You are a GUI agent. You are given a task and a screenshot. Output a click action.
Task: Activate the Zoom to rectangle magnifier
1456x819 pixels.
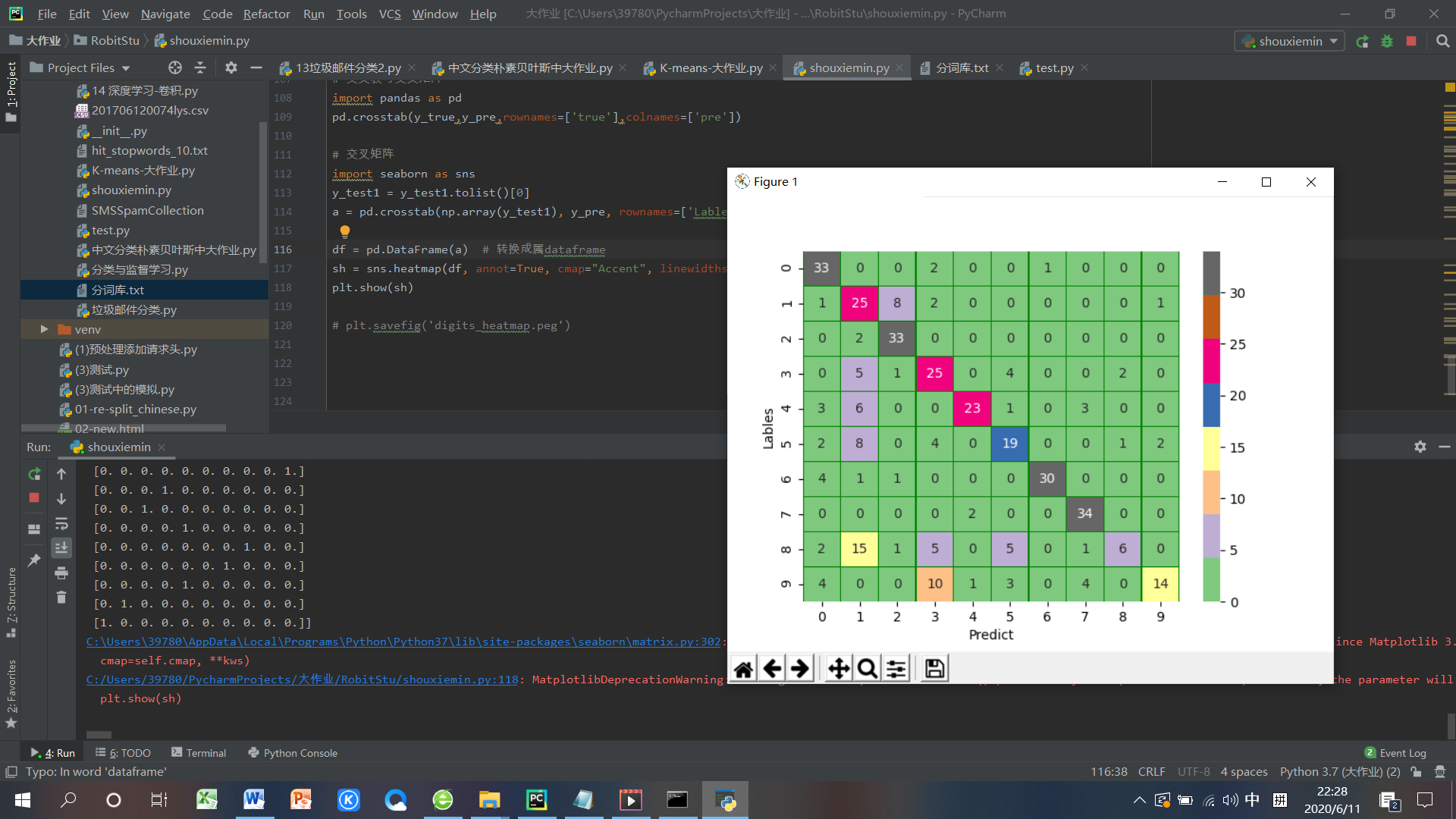pyautogui.click(x=867, y=669)
